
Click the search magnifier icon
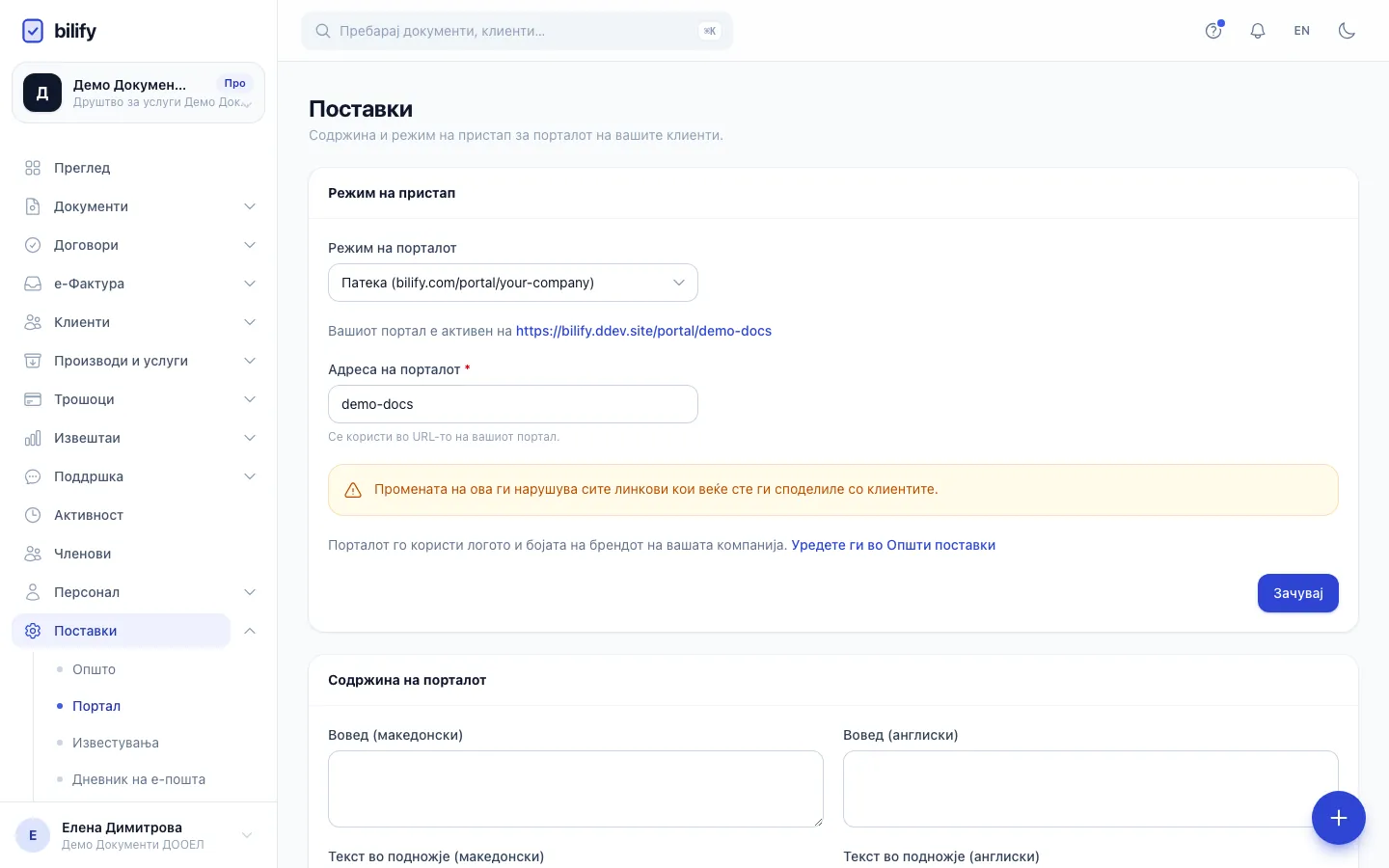tap(323, 31)
